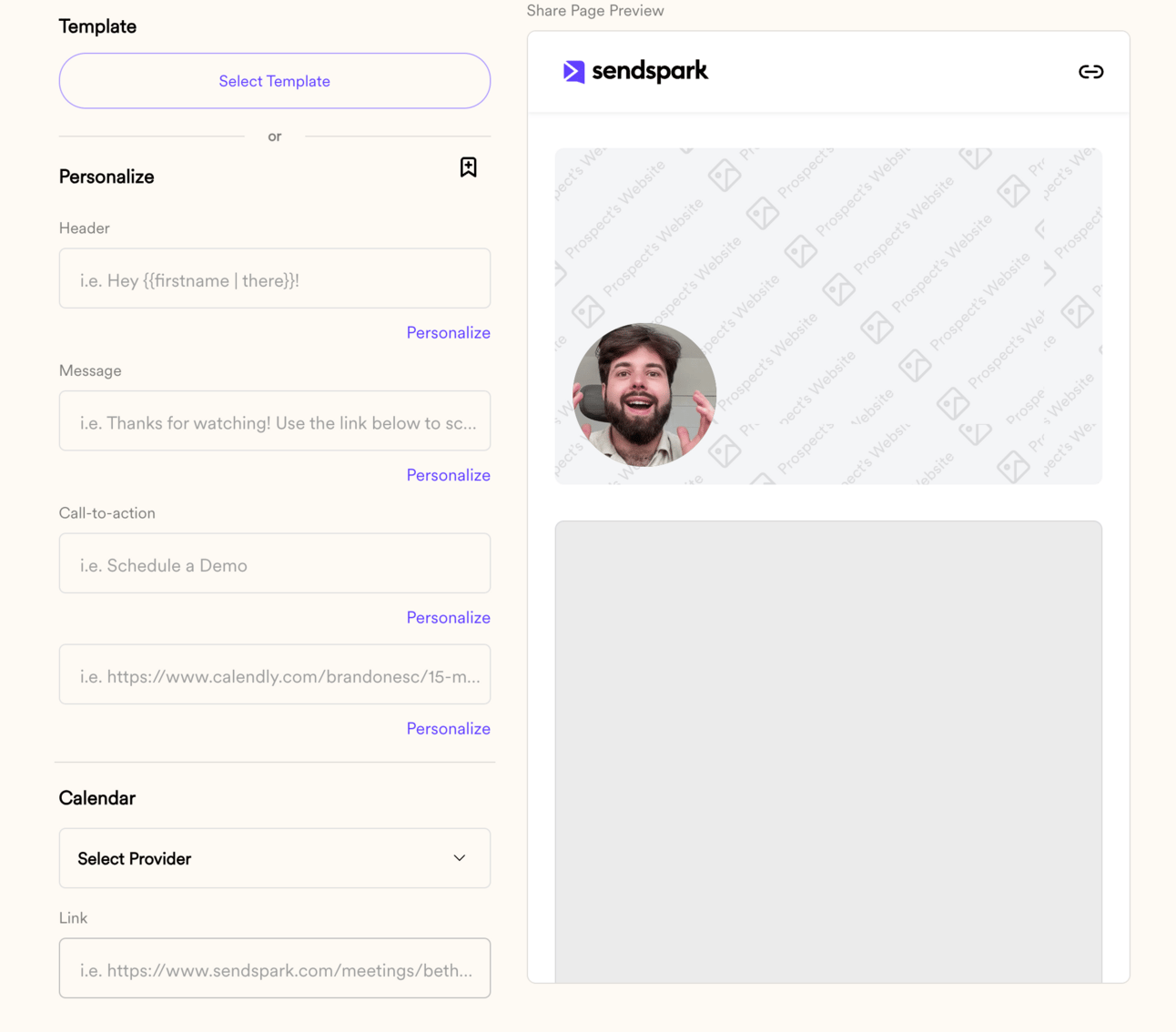Click the copy link icon in preview
The width and height of the screenshot is (1176, 1032).
(1090, 71)
